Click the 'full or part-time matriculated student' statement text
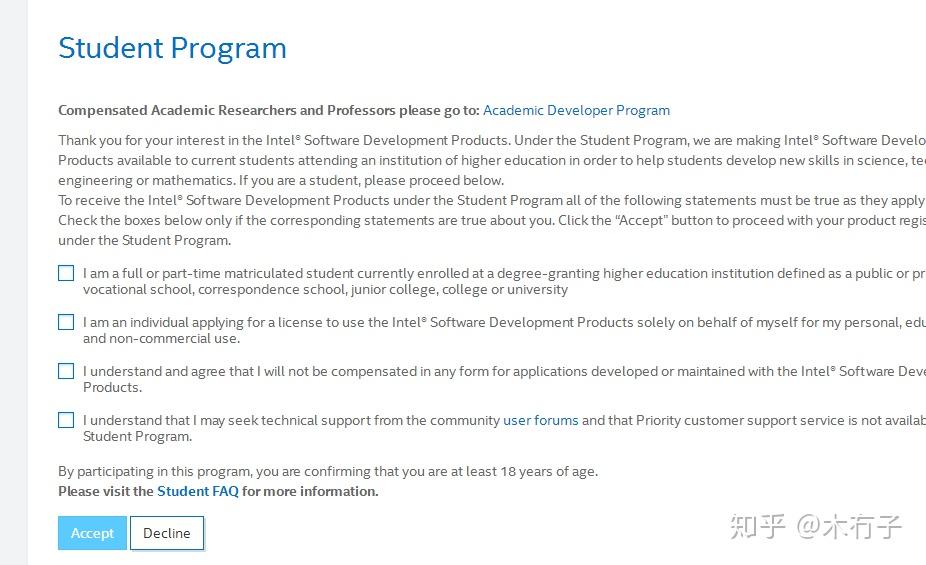The image size is (926, 565). tap(504, 281)
